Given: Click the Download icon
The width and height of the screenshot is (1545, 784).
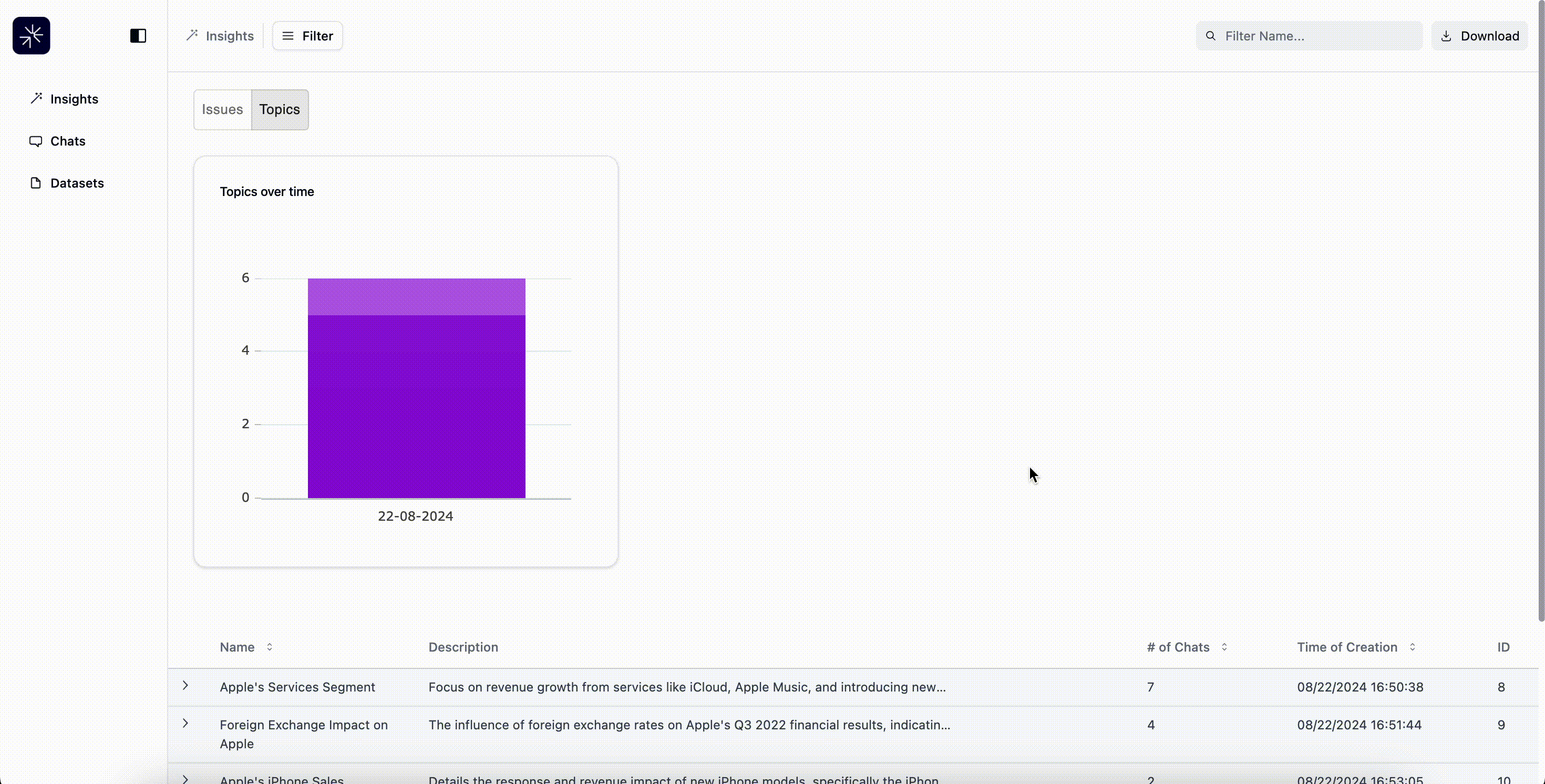Looking at the screenshot, I should [1447, 36].
